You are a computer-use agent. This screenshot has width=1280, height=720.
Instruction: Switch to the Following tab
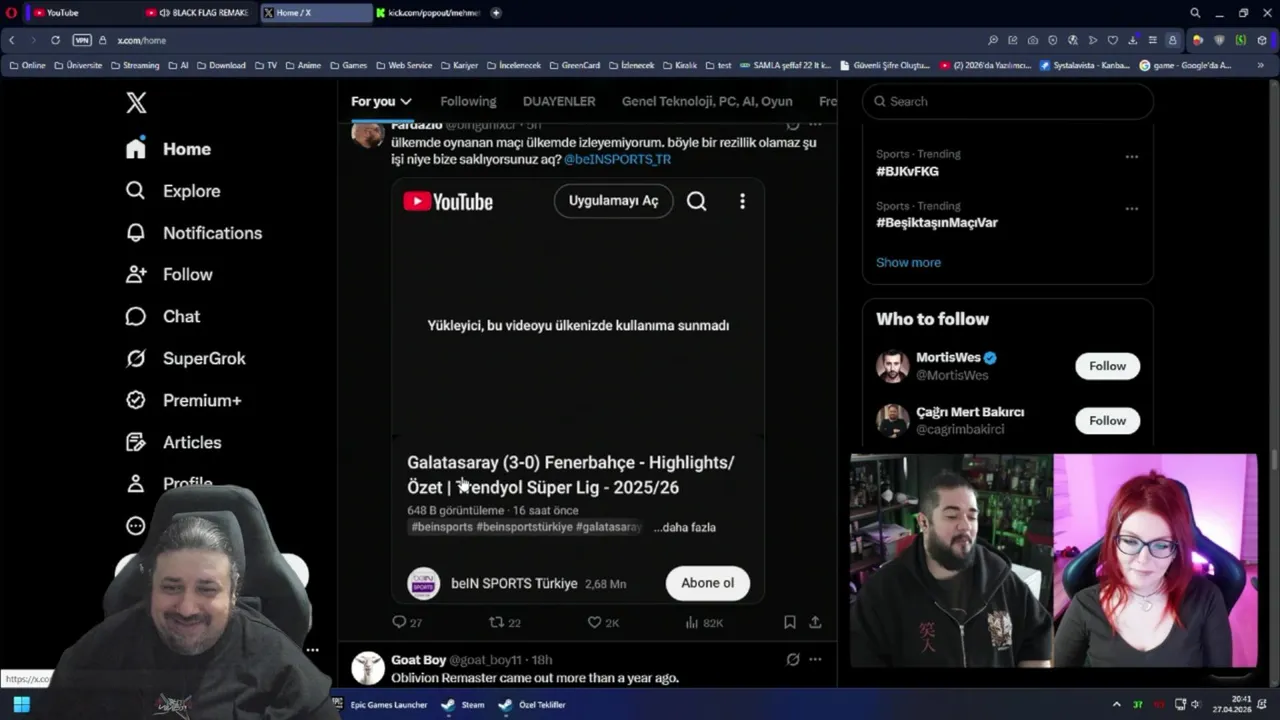pyautogui.click(x=468, y=101)
